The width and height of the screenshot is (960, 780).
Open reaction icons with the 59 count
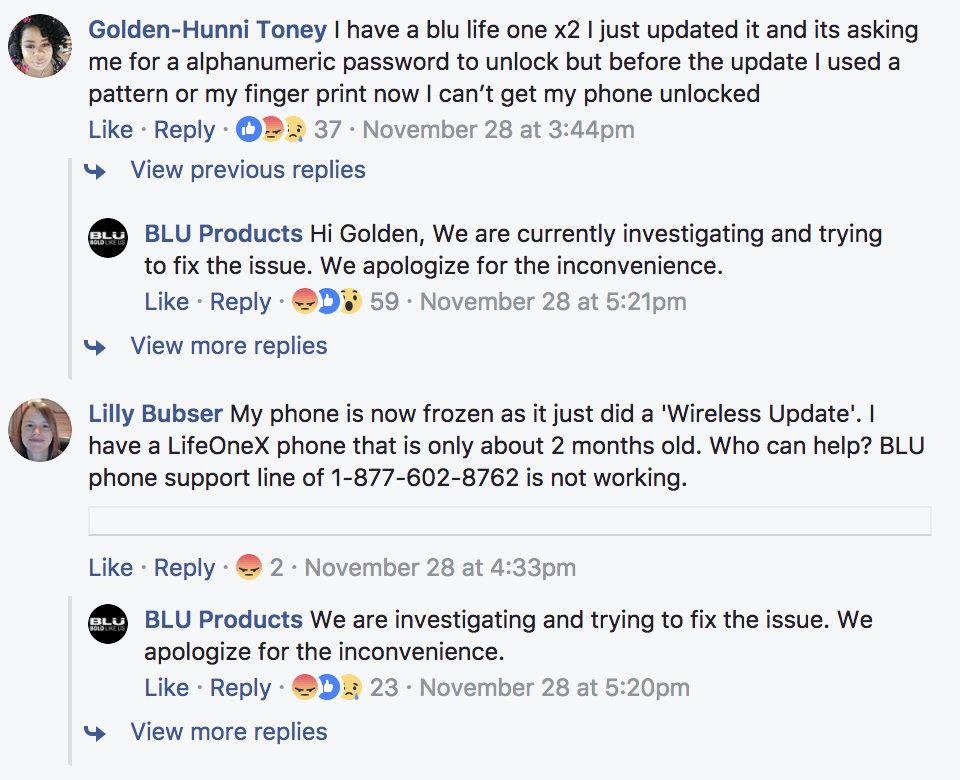pyautogui.click(x=326, y=302)
